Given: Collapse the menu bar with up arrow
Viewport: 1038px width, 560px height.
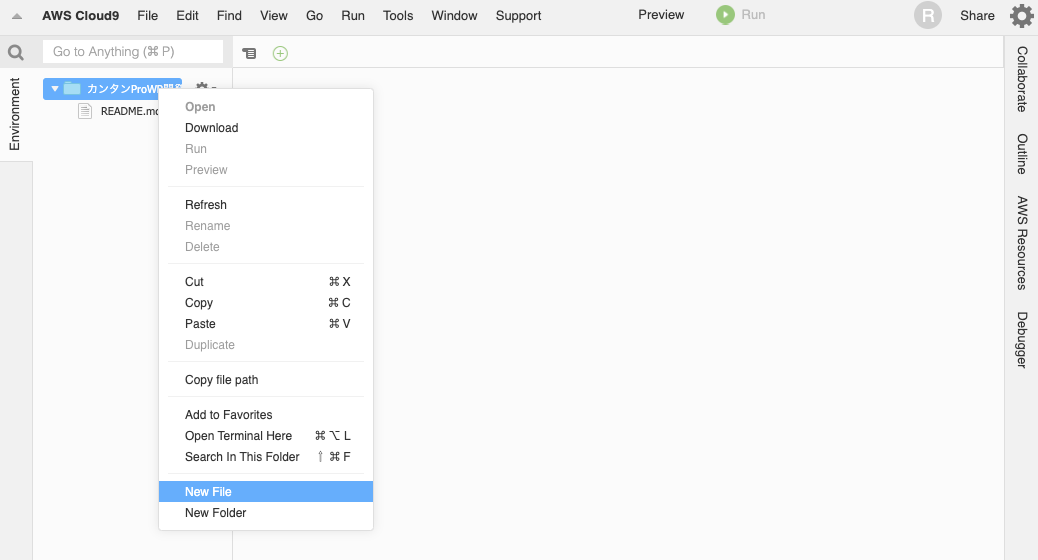Looking at the screenshot, I should (x=17, y=16).
